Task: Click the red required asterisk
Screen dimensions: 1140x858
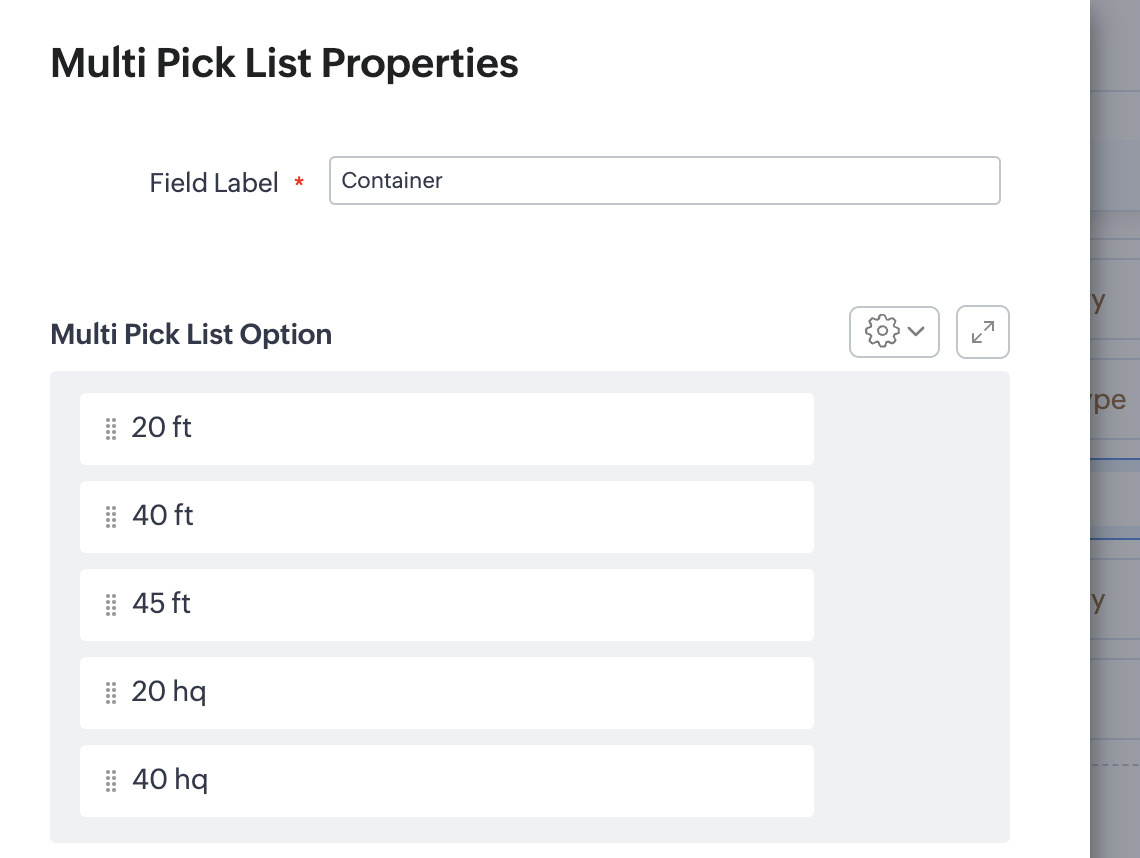Action: pos(299,182)
